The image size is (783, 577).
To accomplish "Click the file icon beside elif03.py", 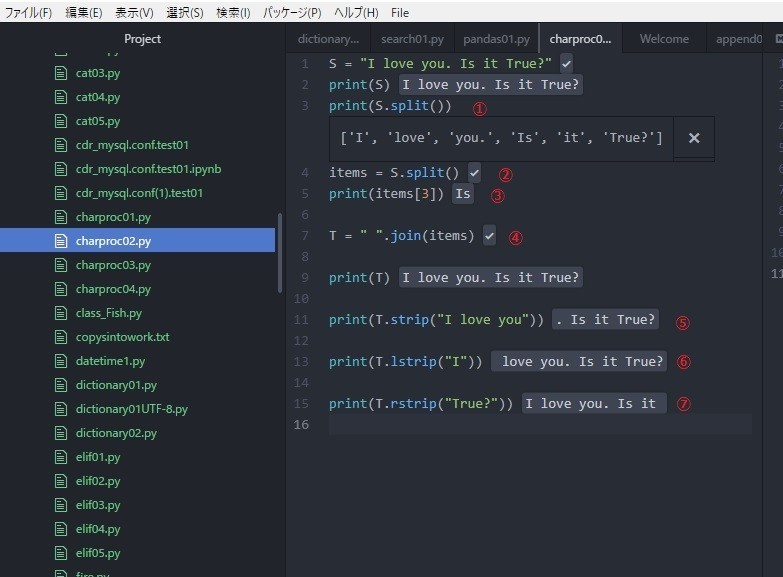I will [x=61, y=505].
